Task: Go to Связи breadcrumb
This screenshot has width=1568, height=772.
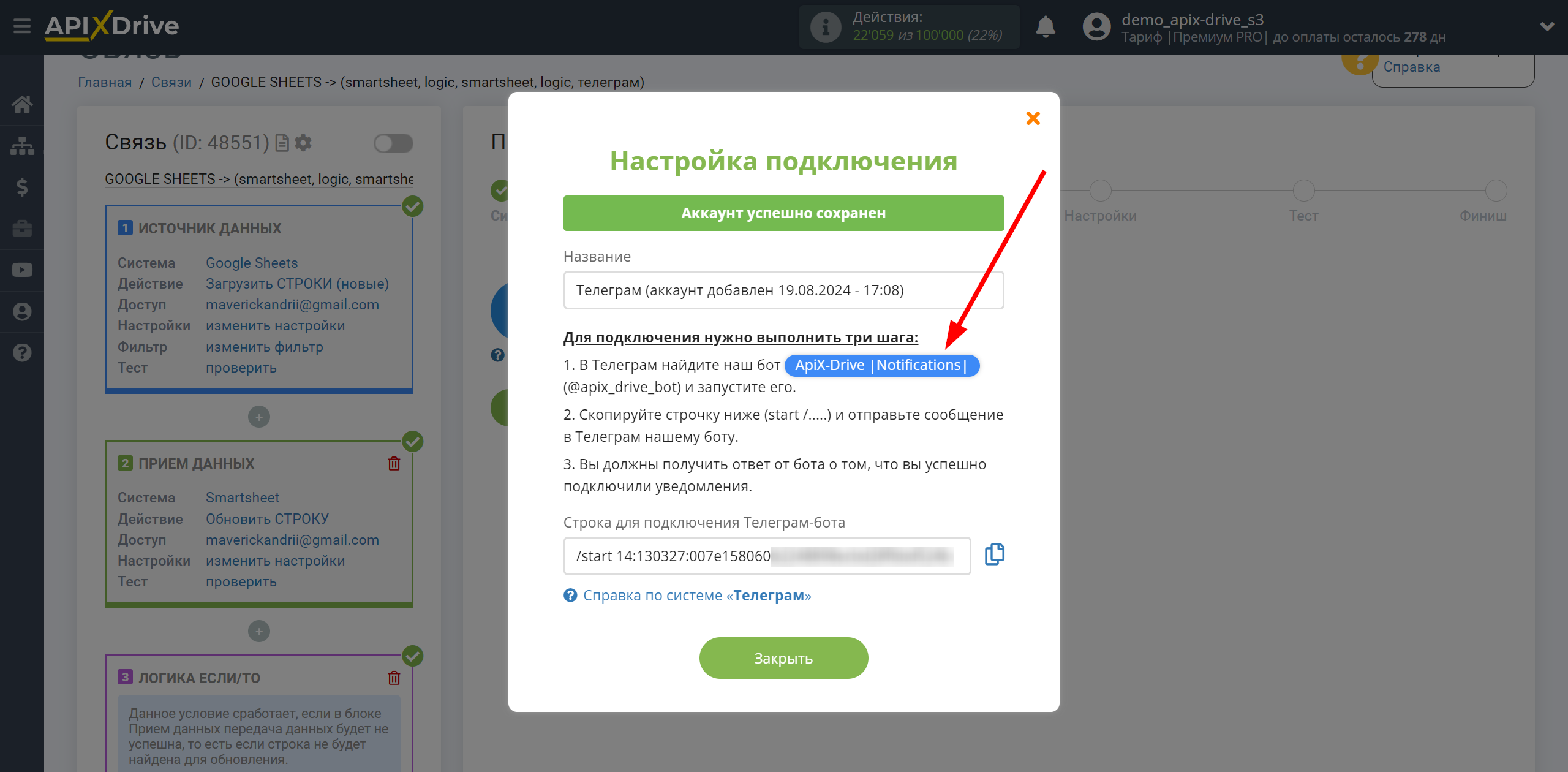Action: click(x=171, y=82)
